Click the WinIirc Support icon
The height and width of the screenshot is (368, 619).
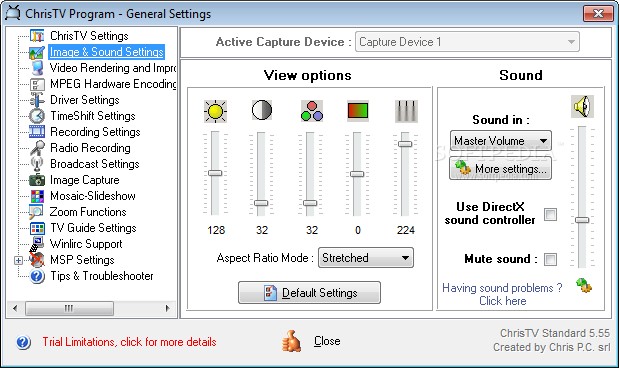37,244
